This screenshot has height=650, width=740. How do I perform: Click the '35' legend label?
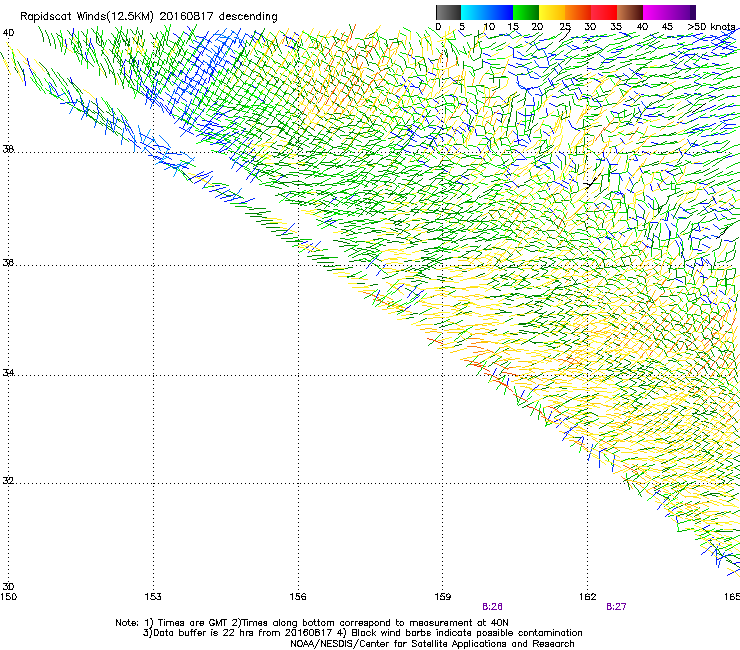point(616,26)
